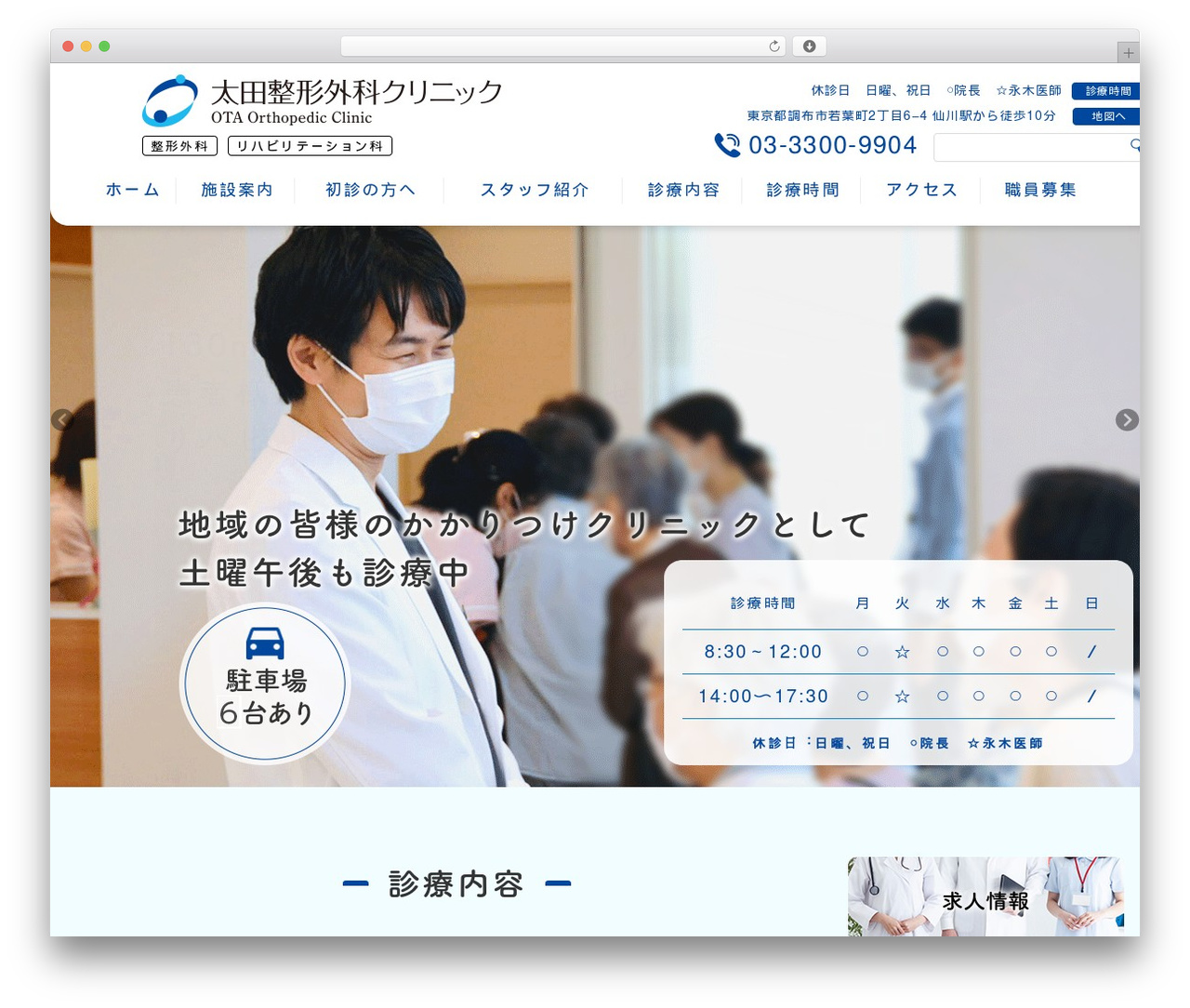Open the ホーム menu item
Viewport: 1190px width, 1008px height.
click(x=132, y=190)
